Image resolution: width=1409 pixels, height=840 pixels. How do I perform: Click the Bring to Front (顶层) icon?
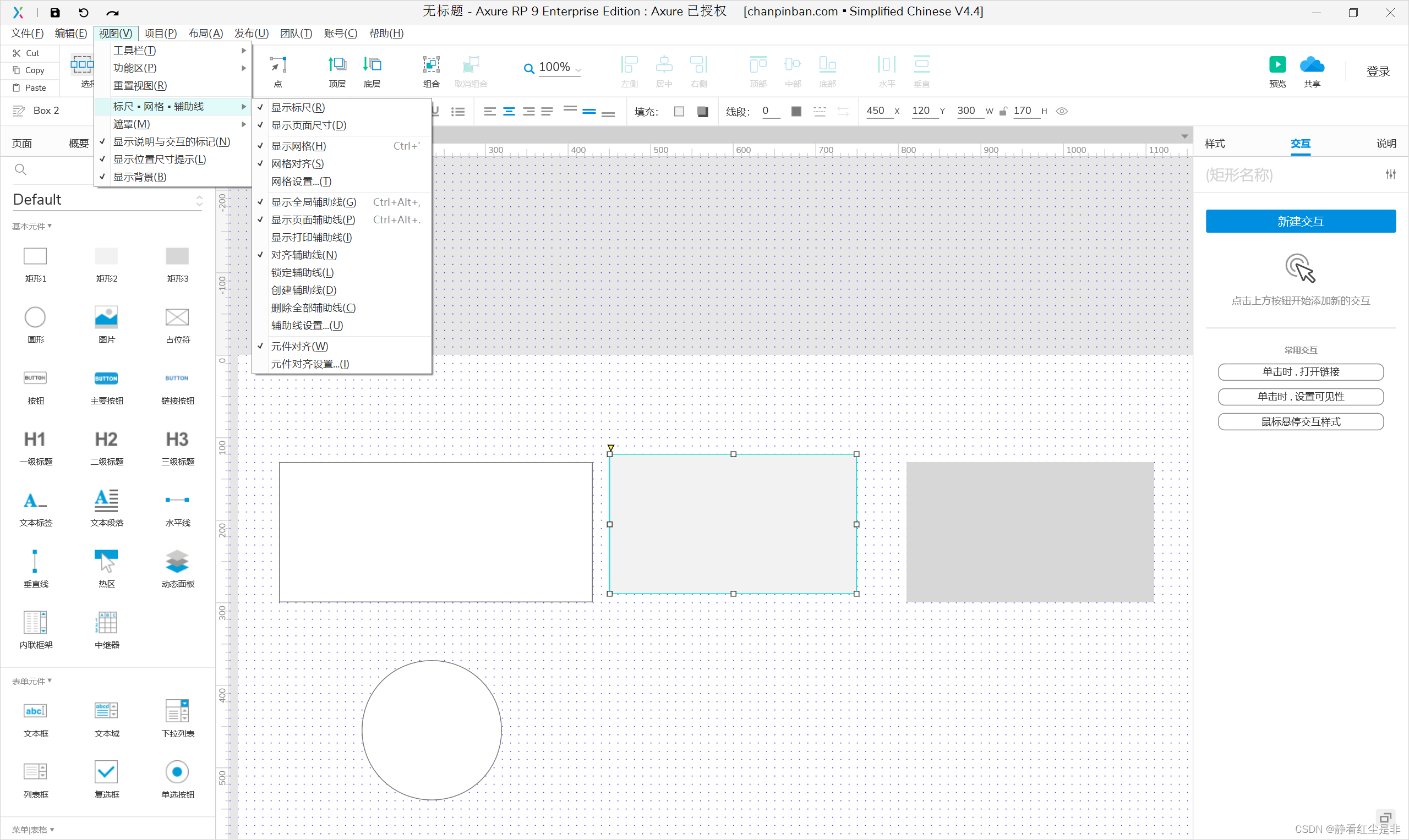coord(337,65)
